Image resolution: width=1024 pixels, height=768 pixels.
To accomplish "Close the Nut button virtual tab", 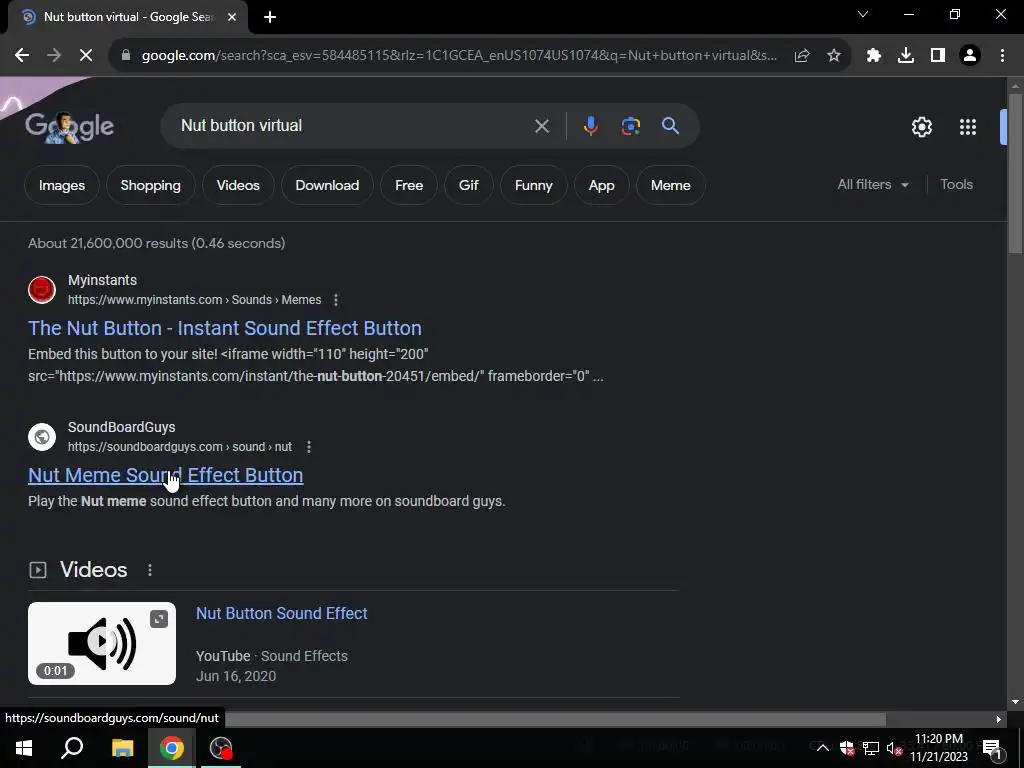I will point(232,17).
